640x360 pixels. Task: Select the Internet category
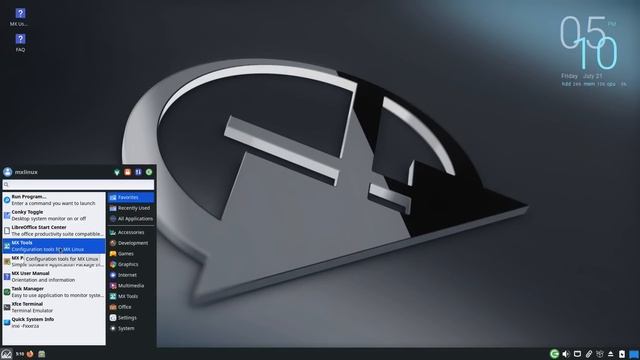pyautogui.click(x=131, y=275)
